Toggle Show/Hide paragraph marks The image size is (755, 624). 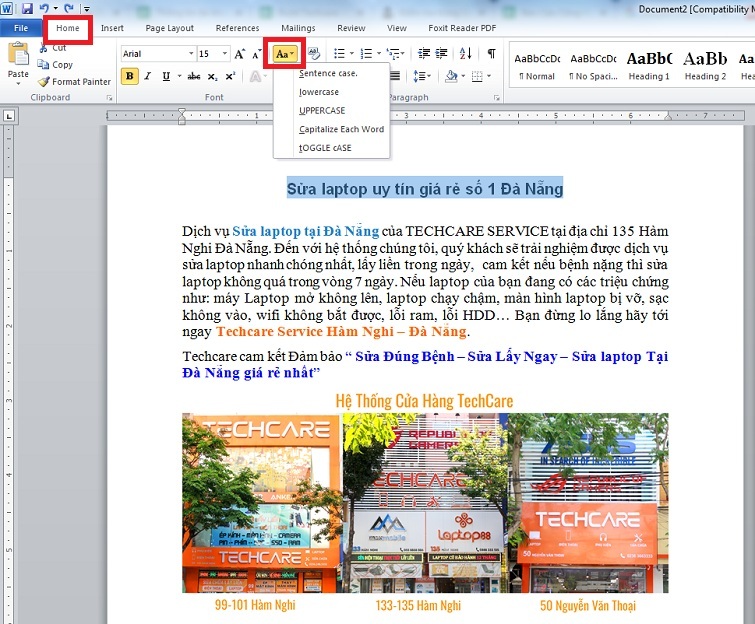tap(492, 53)
